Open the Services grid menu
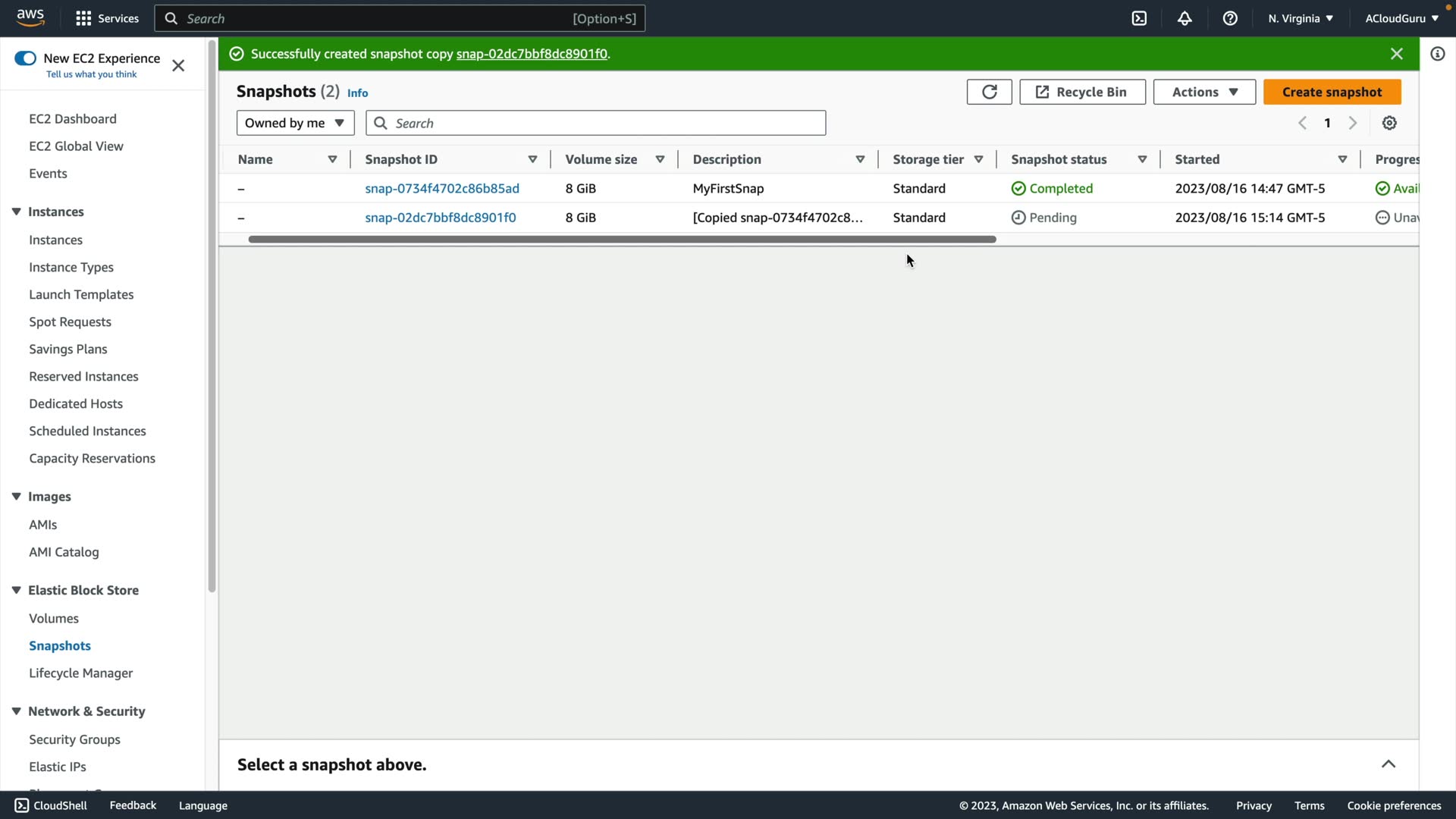Screen dimensions: 1456x819 (x=107, y=18)
